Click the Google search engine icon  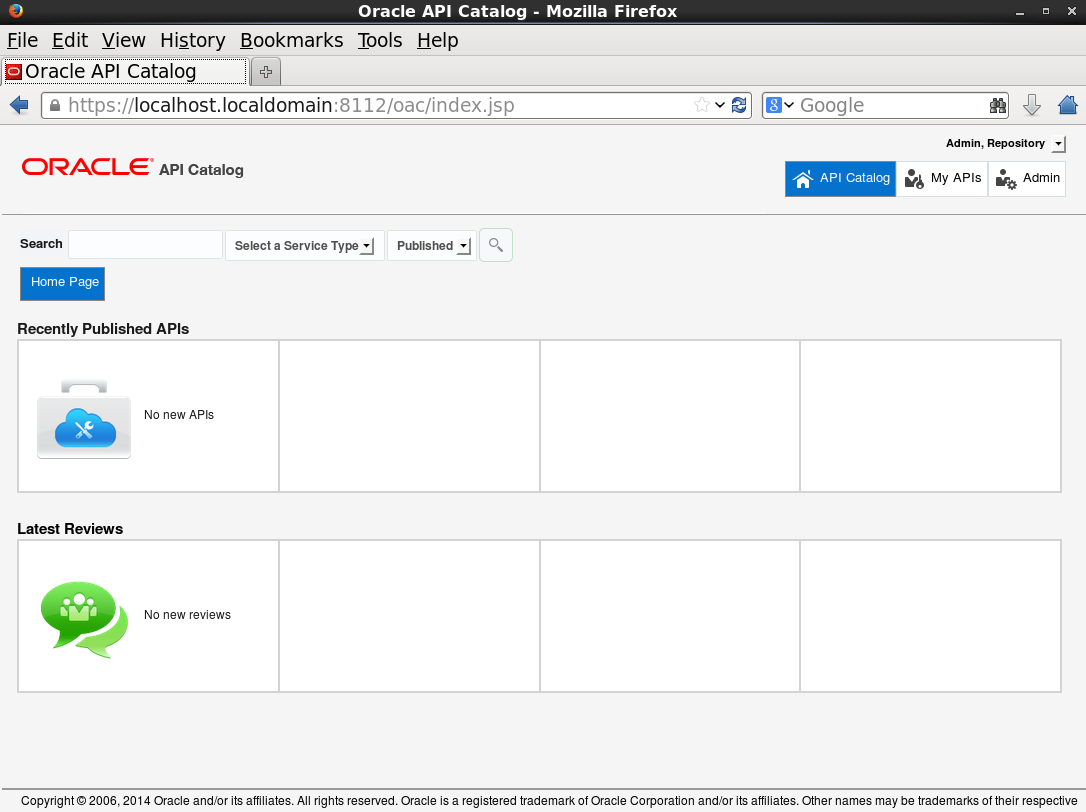click(x=774, y=105)
